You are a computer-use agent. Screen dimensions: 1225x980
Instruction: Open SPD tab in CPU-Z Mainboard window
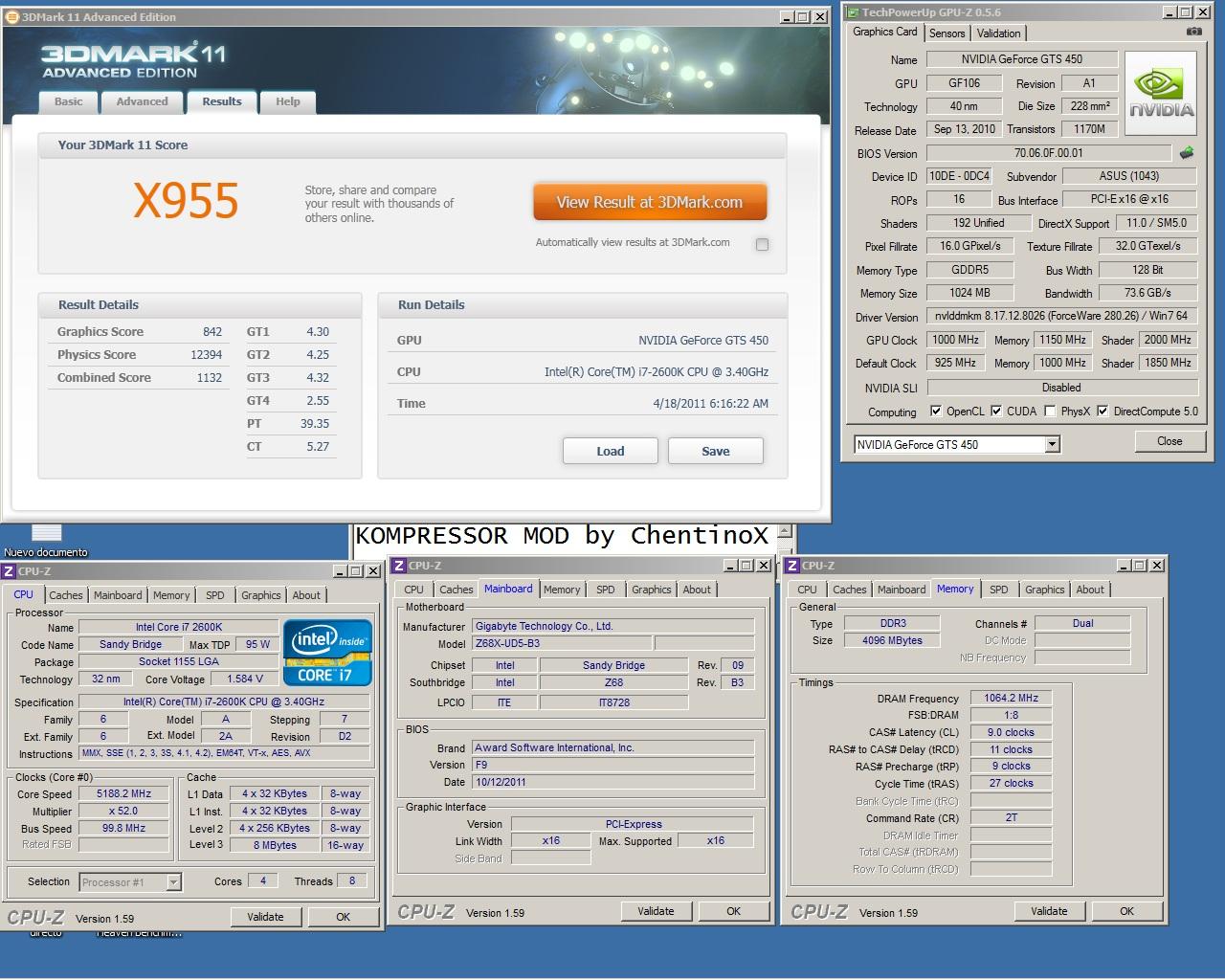[x=606, y=590]
